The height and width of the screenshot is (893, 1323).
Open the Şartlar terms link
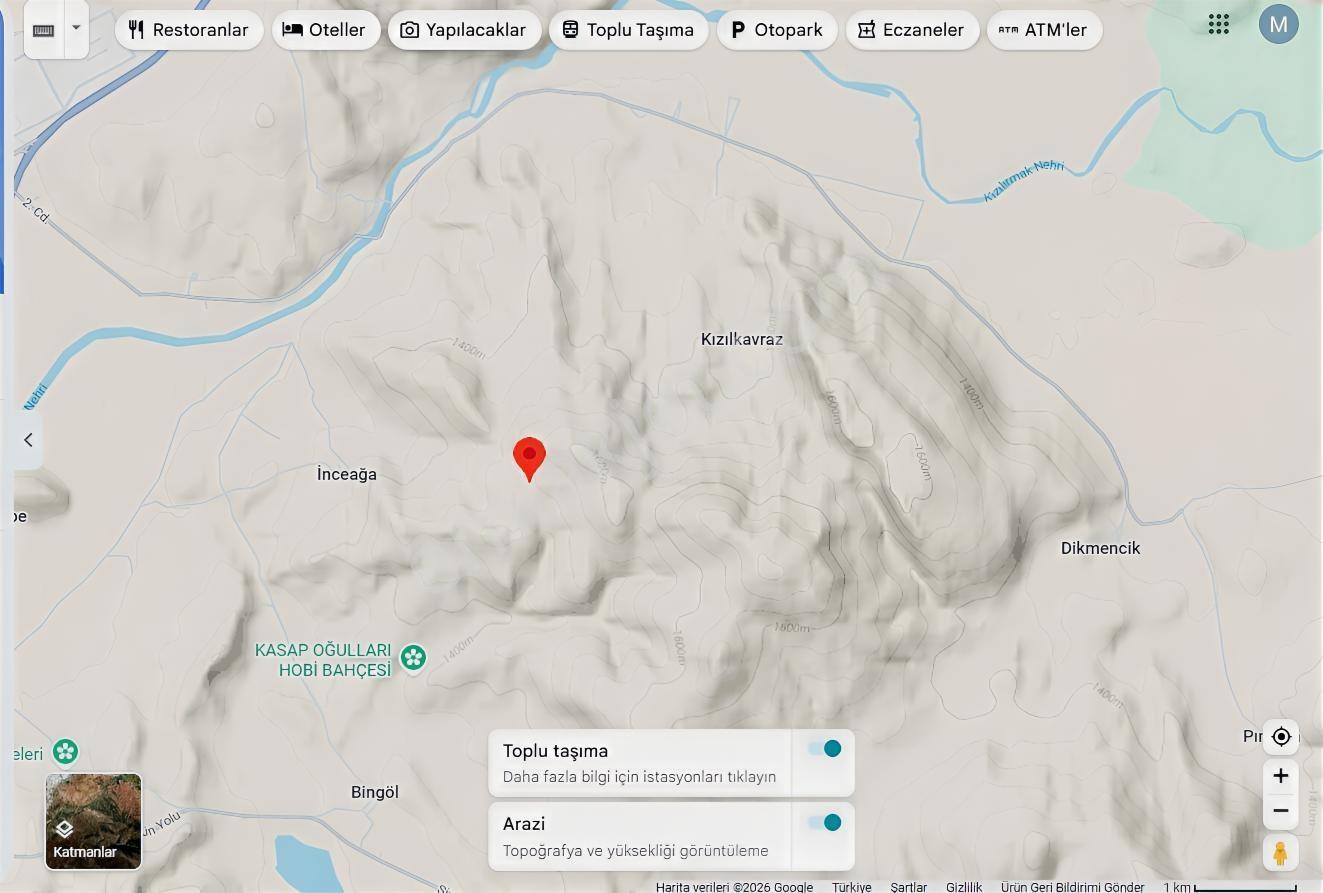909,887
